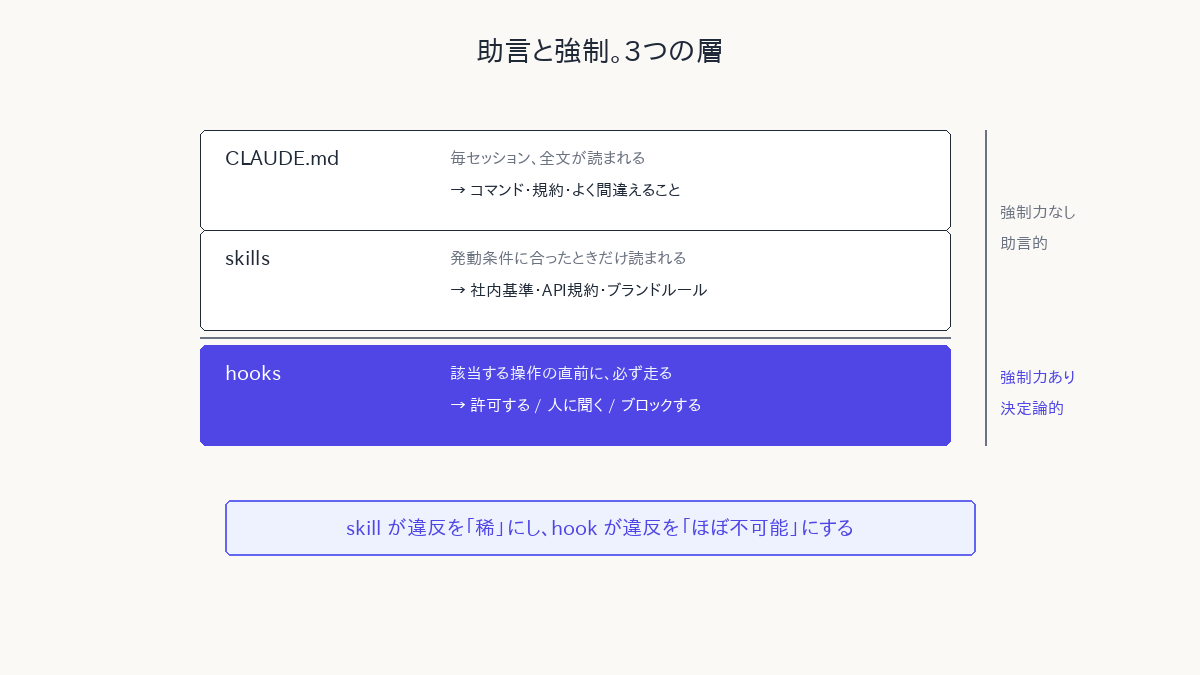
Task: Select the hooks layer label
Action: coord(253,373)
